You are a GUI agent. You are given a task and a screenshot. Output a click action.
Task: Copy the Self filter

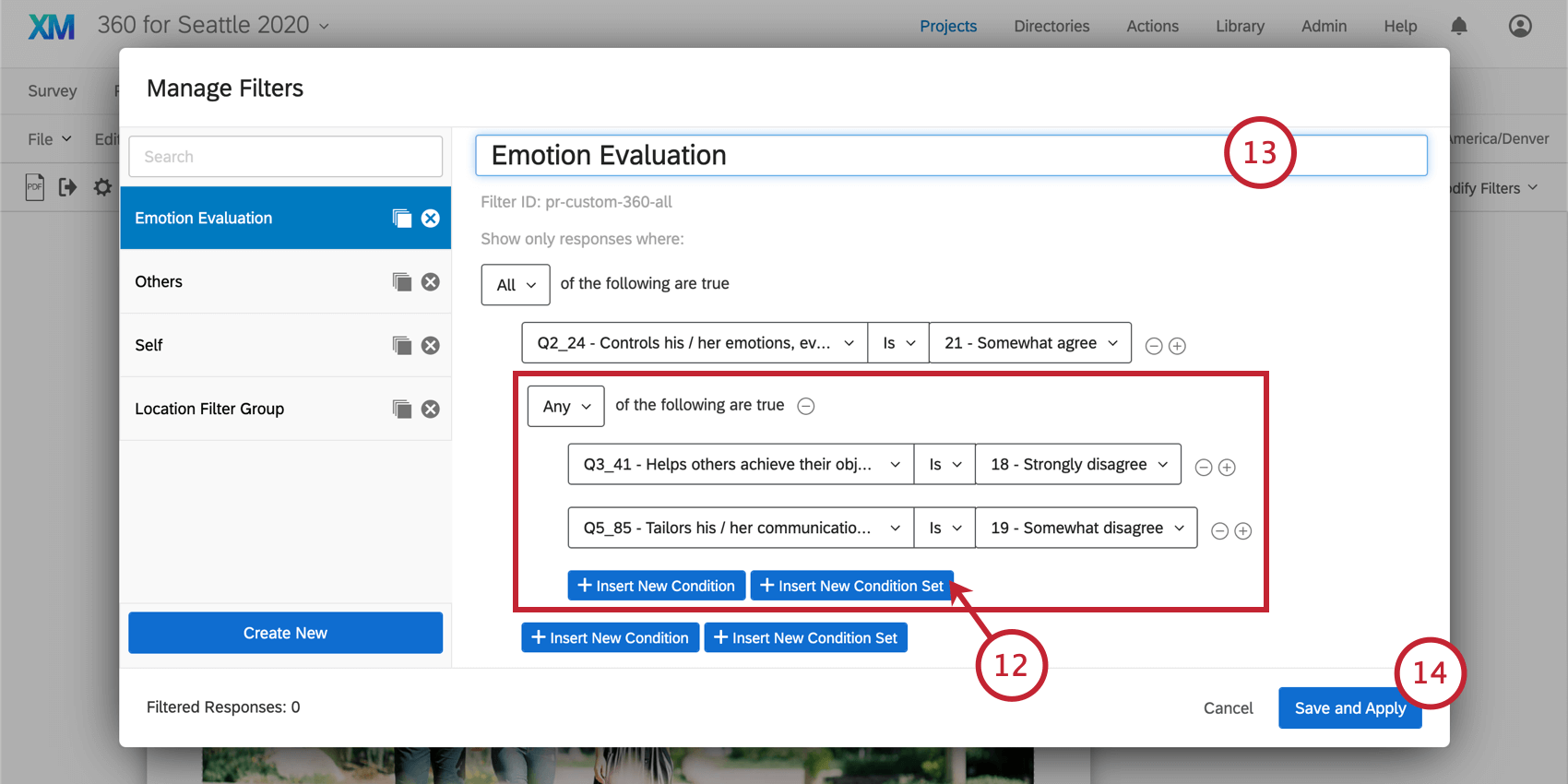tap(401, 345)
